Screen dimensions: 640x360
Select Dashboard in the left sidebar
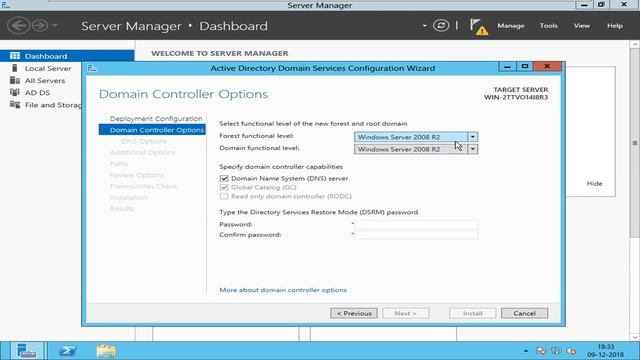[67, 56]
